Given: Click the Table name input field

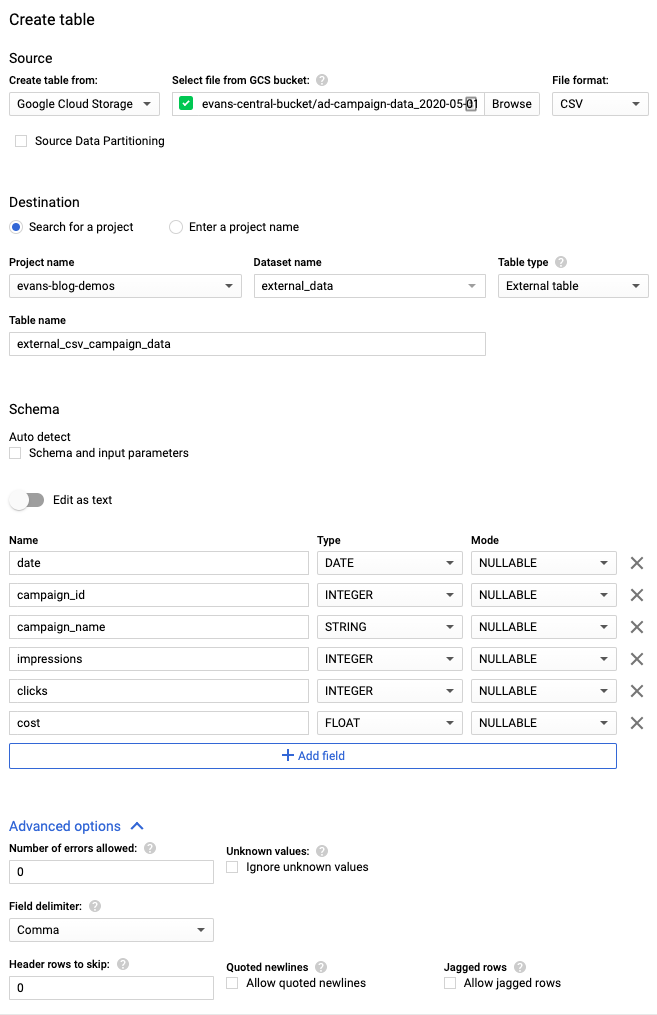Looking at the screenshot, I should (247, 344).
